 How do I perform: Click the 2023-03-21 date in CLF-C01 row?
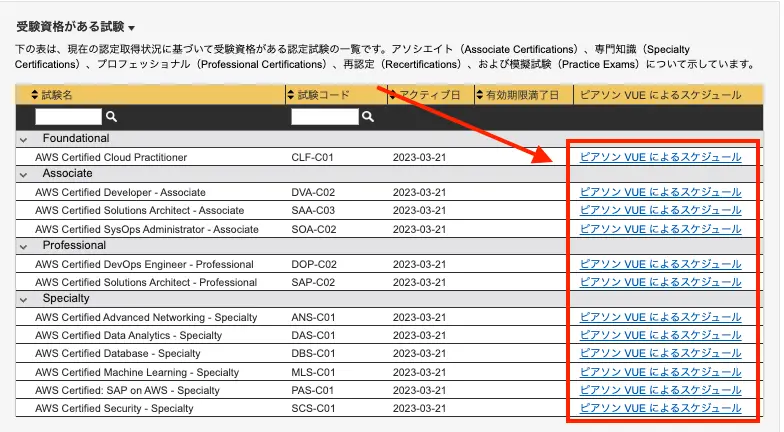419,157
